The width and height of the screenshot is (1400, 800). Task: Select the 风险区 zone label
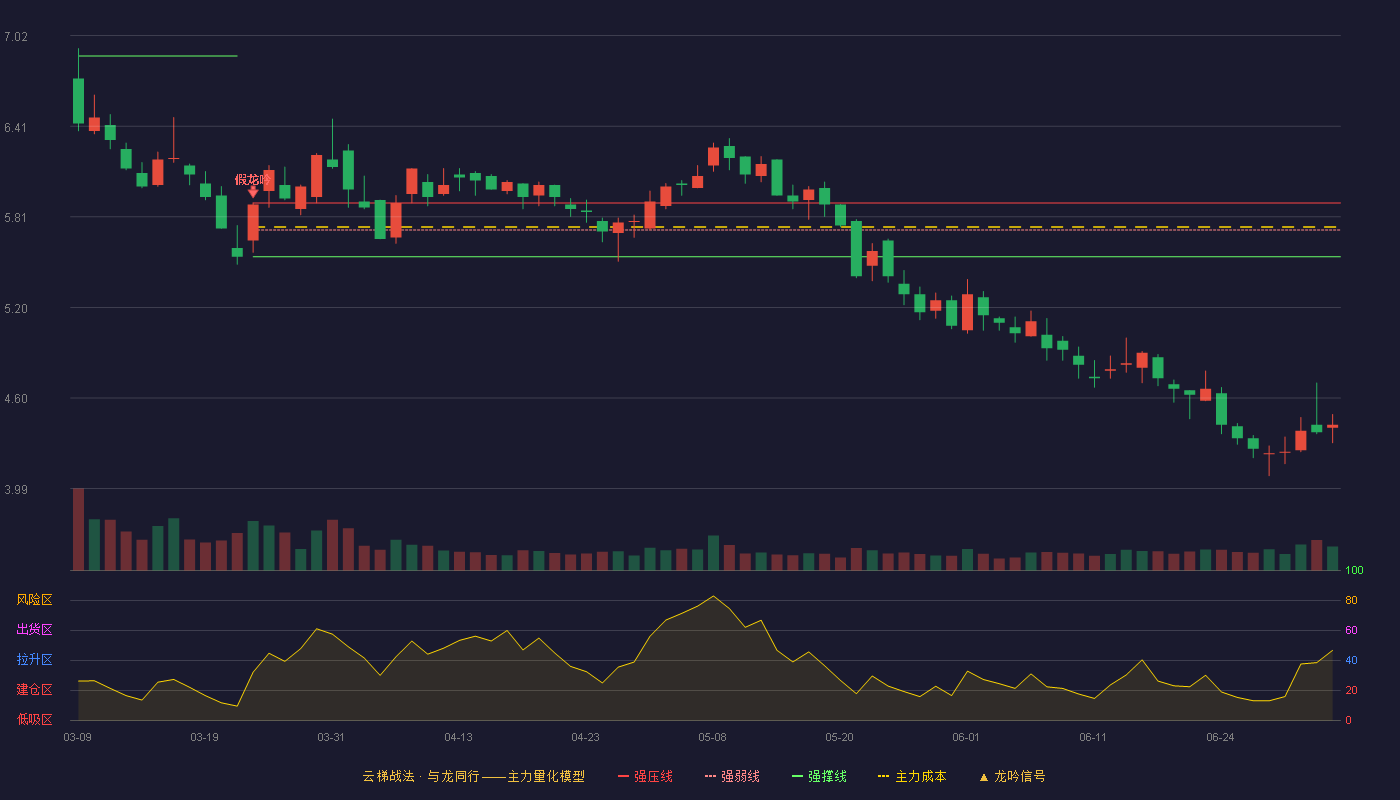34,600
